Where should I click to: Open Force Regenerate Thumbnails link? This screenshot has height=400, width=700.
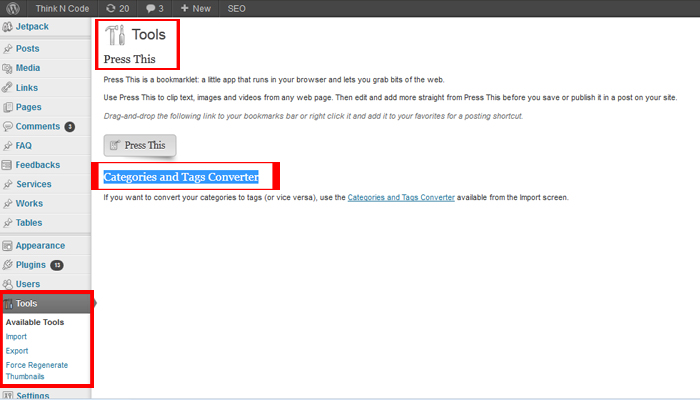pyautogui.click(x=37, y=371)
